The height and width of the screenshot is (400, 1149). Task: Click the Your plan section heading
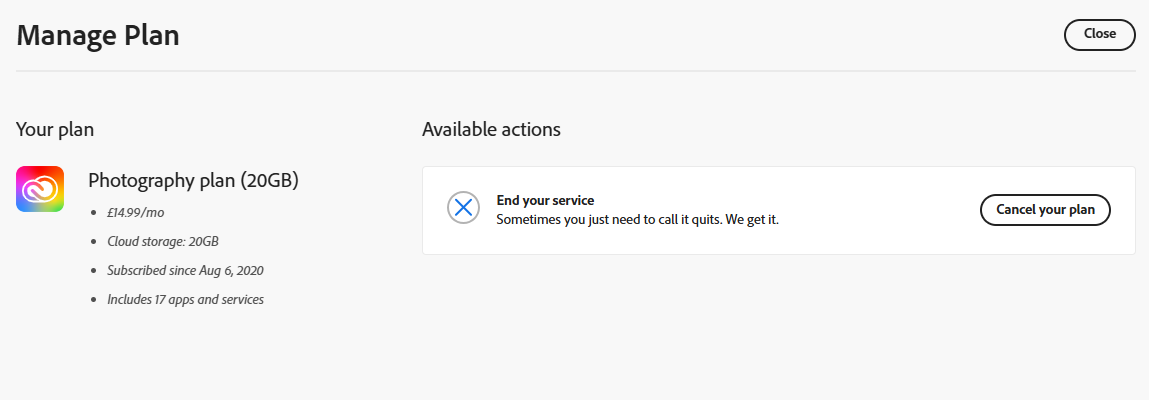coord(55,130)
